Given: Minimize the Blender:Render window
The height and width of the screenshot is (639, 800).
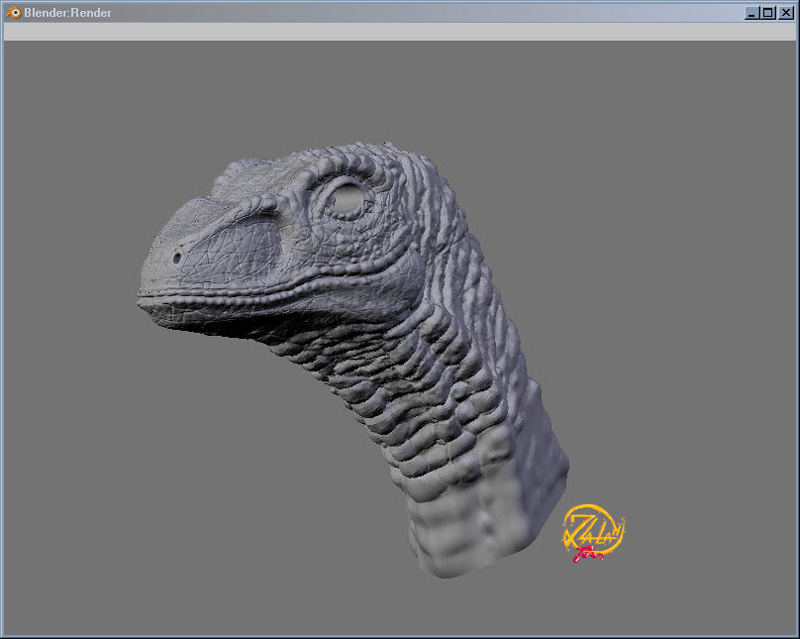Looking at the screenshot, I should click(751, 13).
